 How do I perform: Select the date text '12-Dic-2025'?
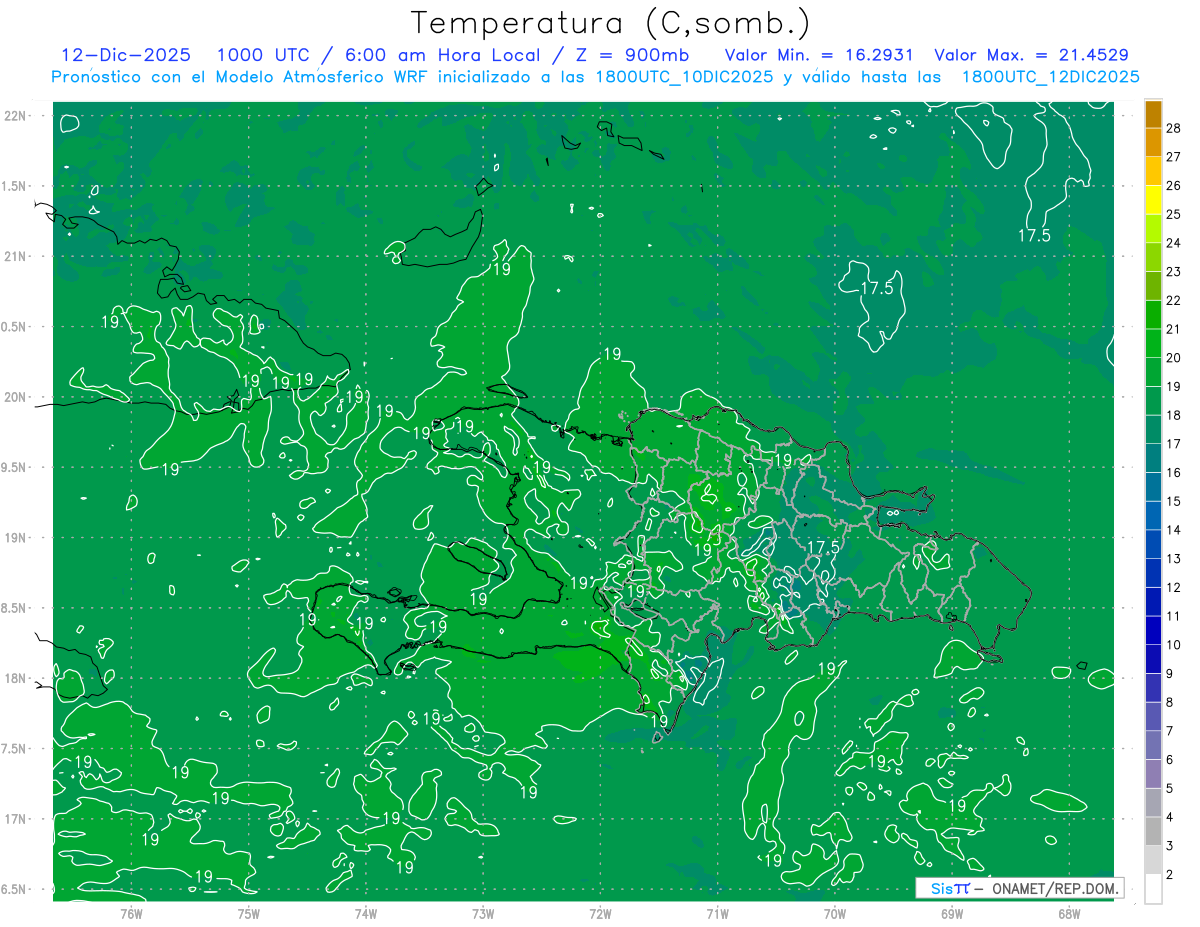(x=127, y=55)
